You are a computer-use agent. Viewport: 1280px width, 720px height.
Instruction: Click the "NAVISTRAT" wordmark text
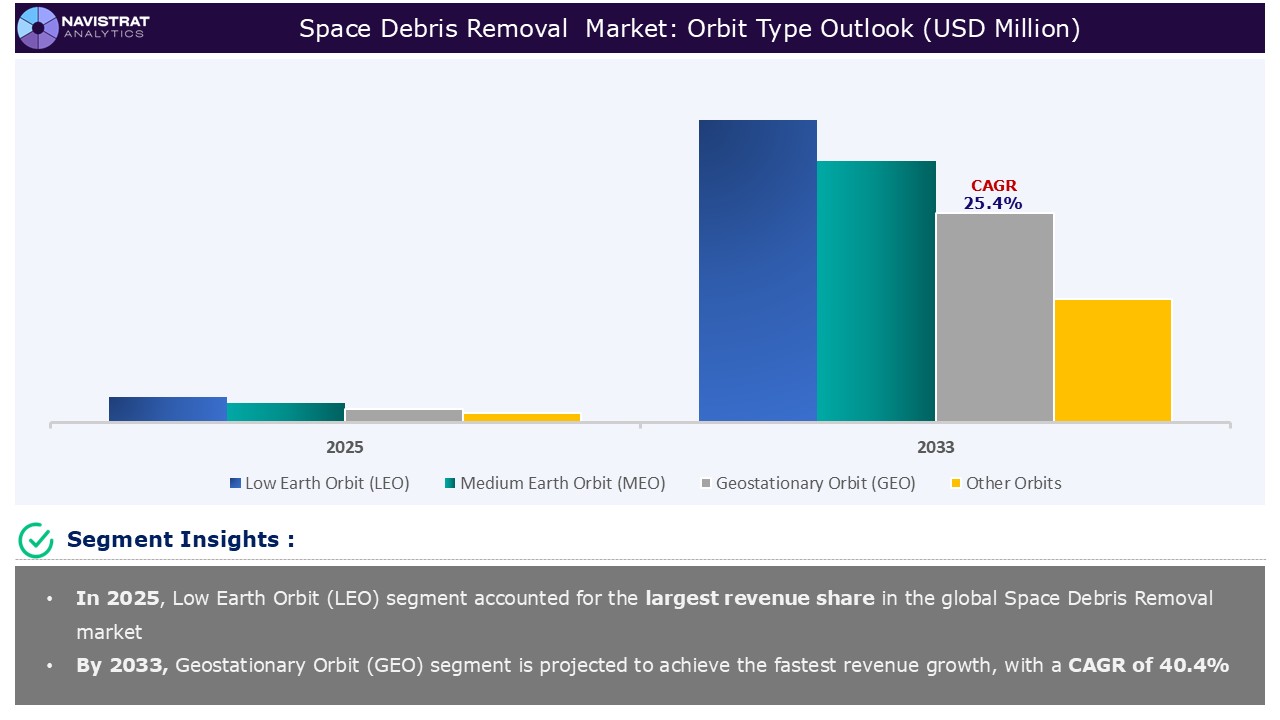tap(105, 21)
